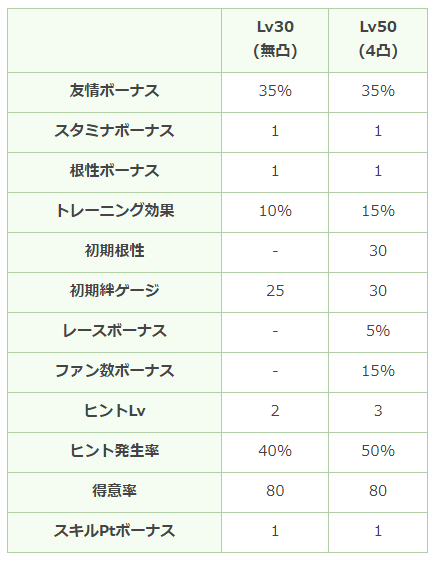
Task: Click the Lv30 初期絆ゲージ value 25
Action: [x=275, y=291]
